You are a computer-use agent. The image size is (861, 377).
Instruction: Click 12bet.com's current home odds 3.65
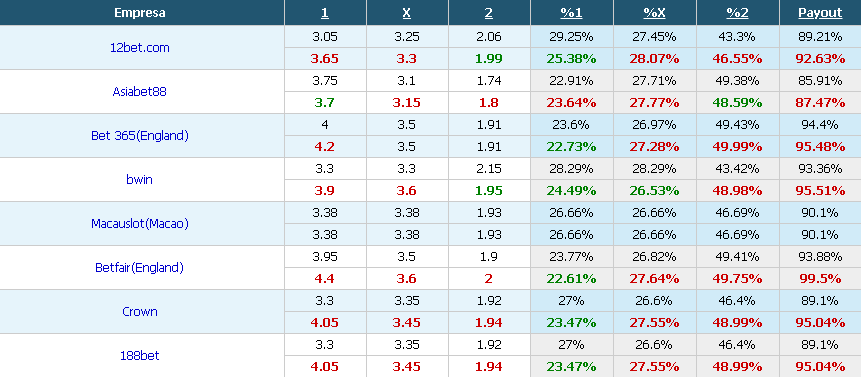click(325, 59)
